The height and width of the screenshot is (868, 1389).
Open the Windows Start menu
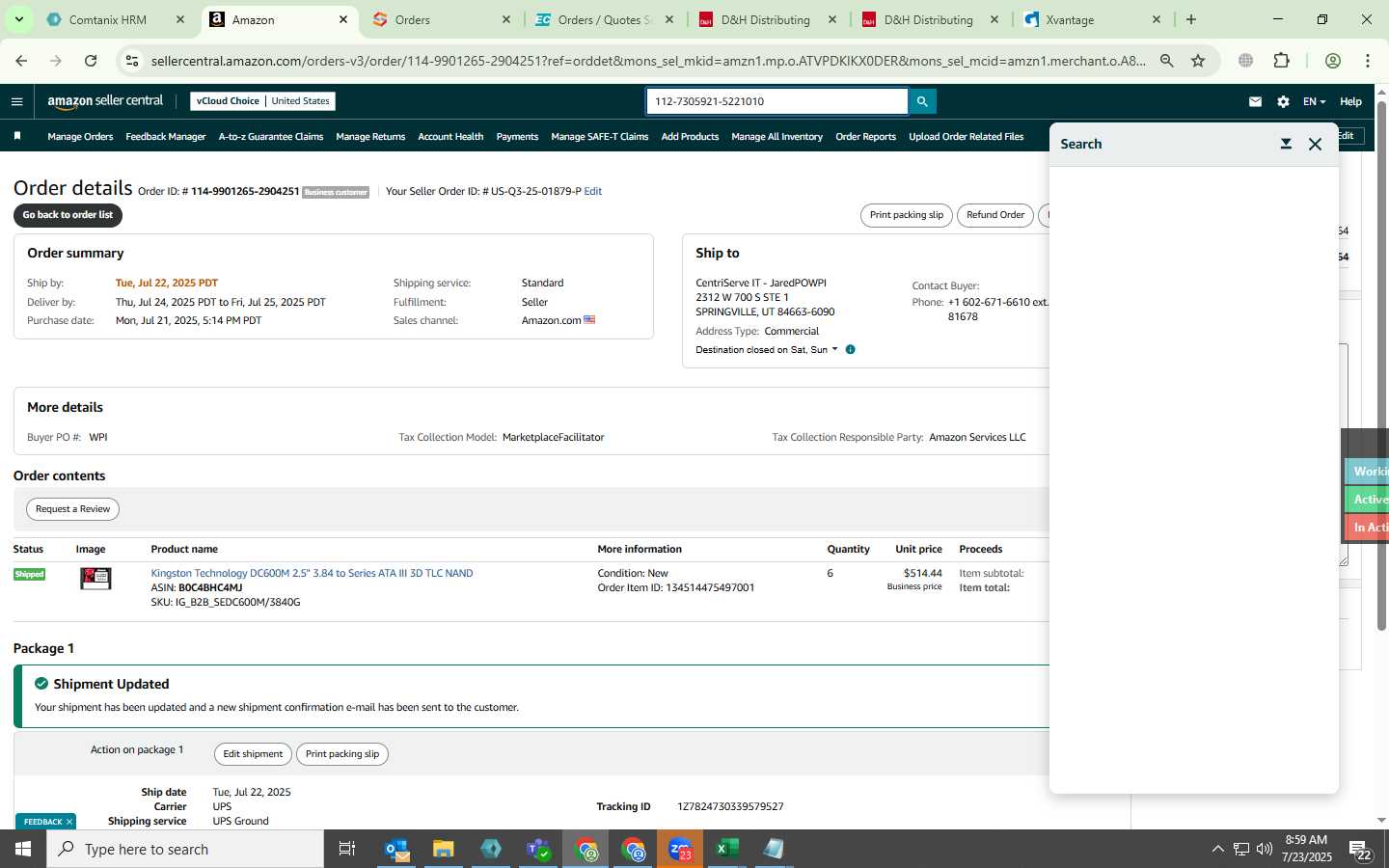tap(23, 849)
